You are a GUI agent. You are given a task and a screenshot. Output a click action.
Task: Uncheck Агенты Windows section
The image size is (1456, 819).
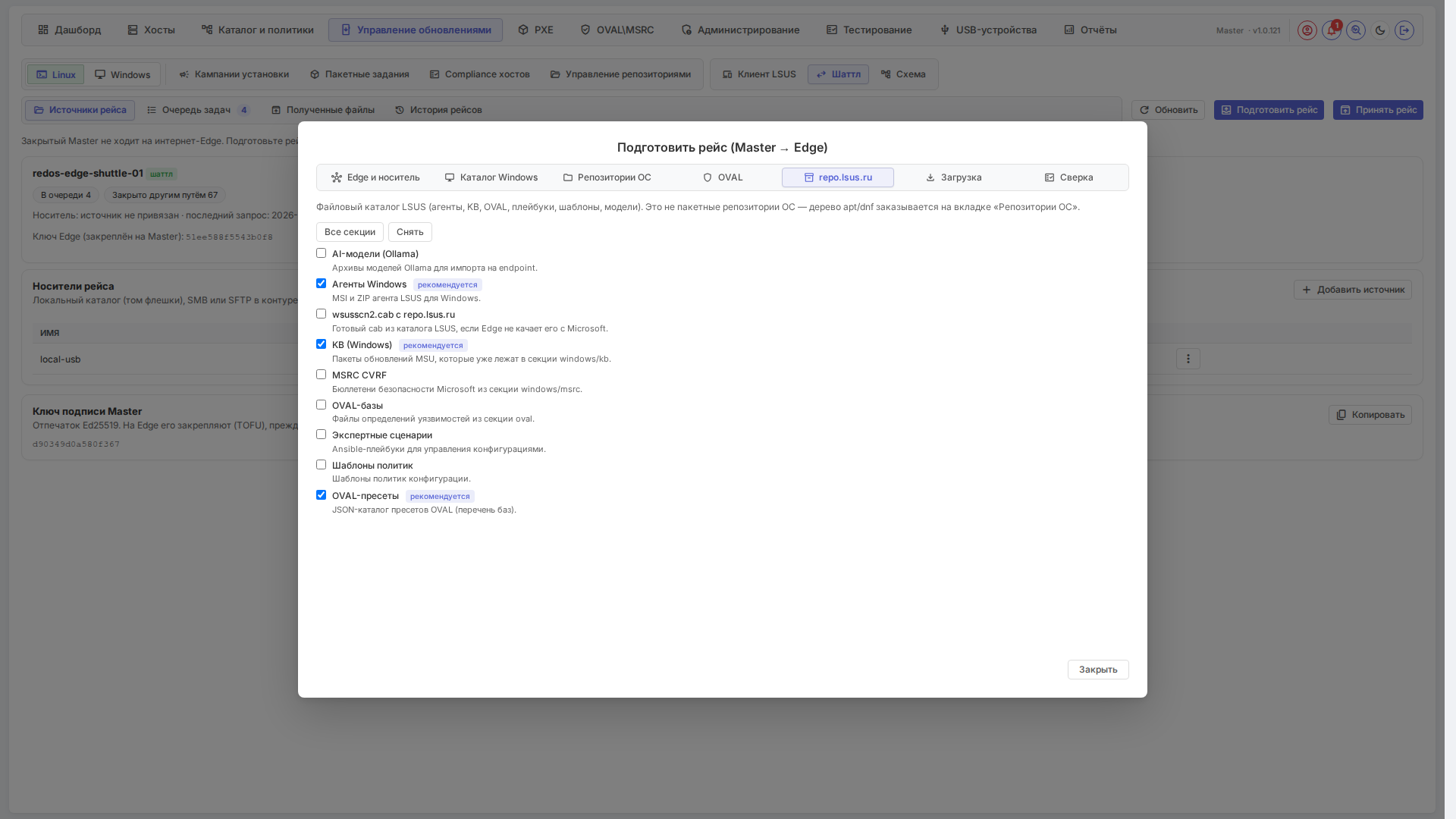click(321, 284)
